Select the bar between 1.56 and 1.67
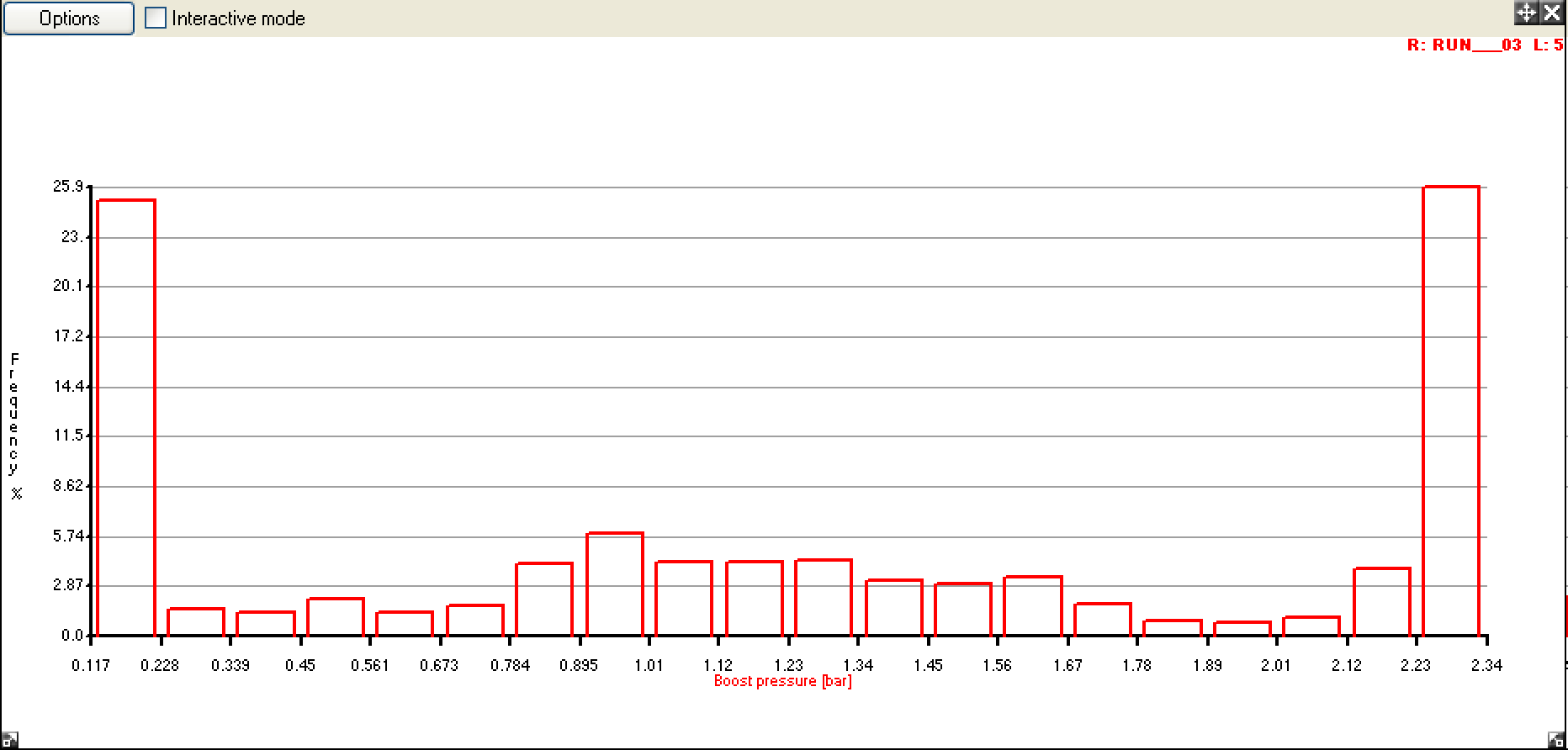The height and width of the screenshot is (750, 1568). point(1033,606)
